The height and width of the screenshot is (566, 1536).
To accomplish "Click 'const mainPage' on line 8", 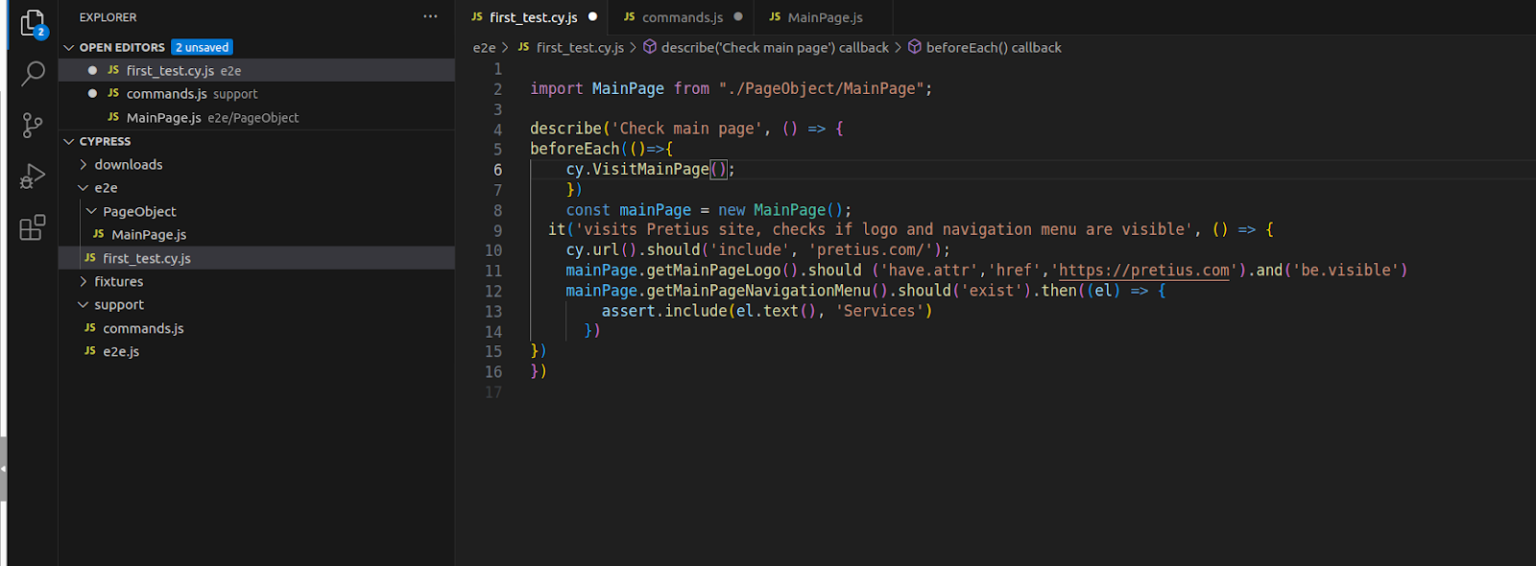I will pyautogui.click(x=628, y=210).
